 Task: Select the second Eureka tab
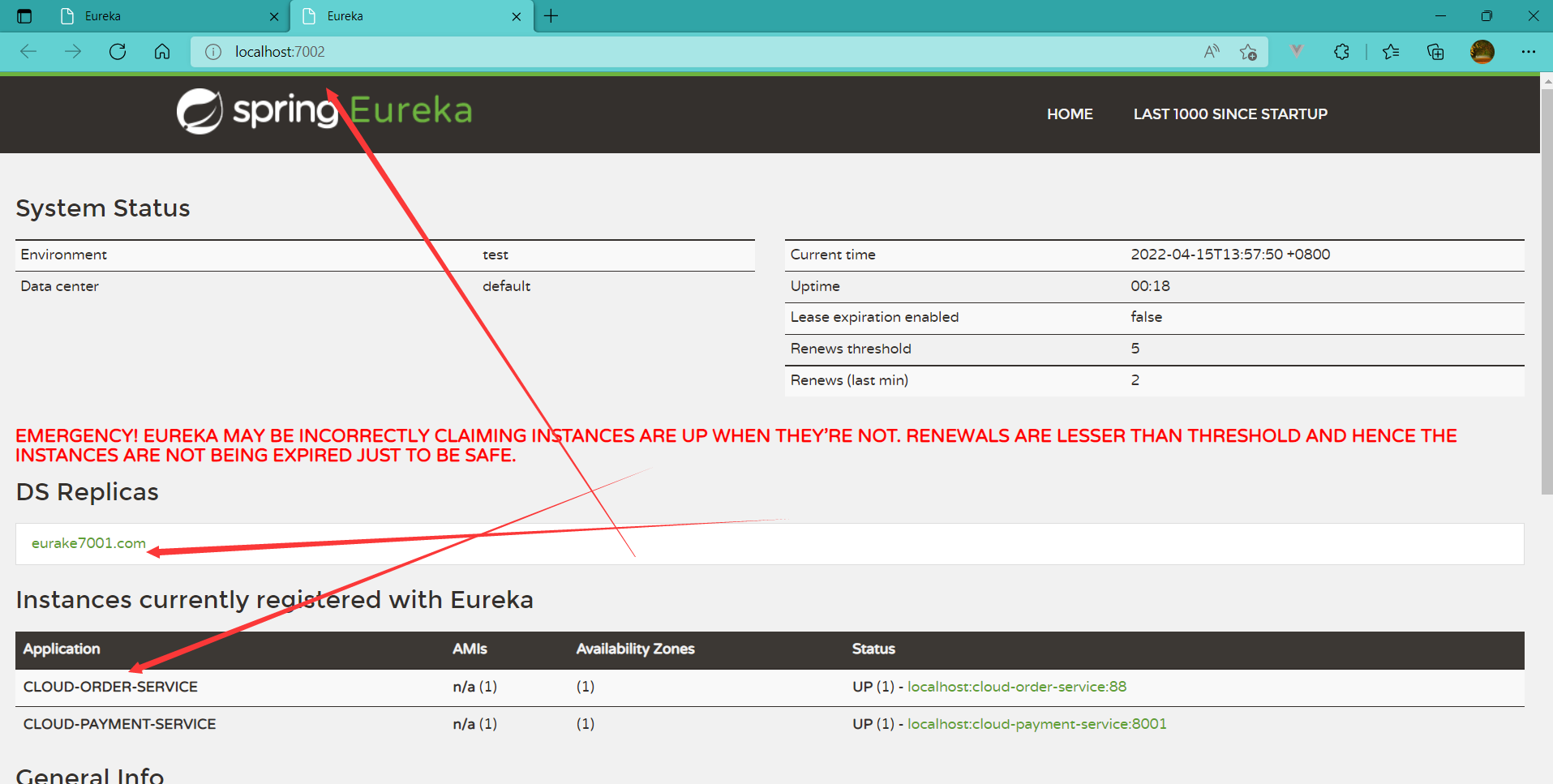point(412,16)
